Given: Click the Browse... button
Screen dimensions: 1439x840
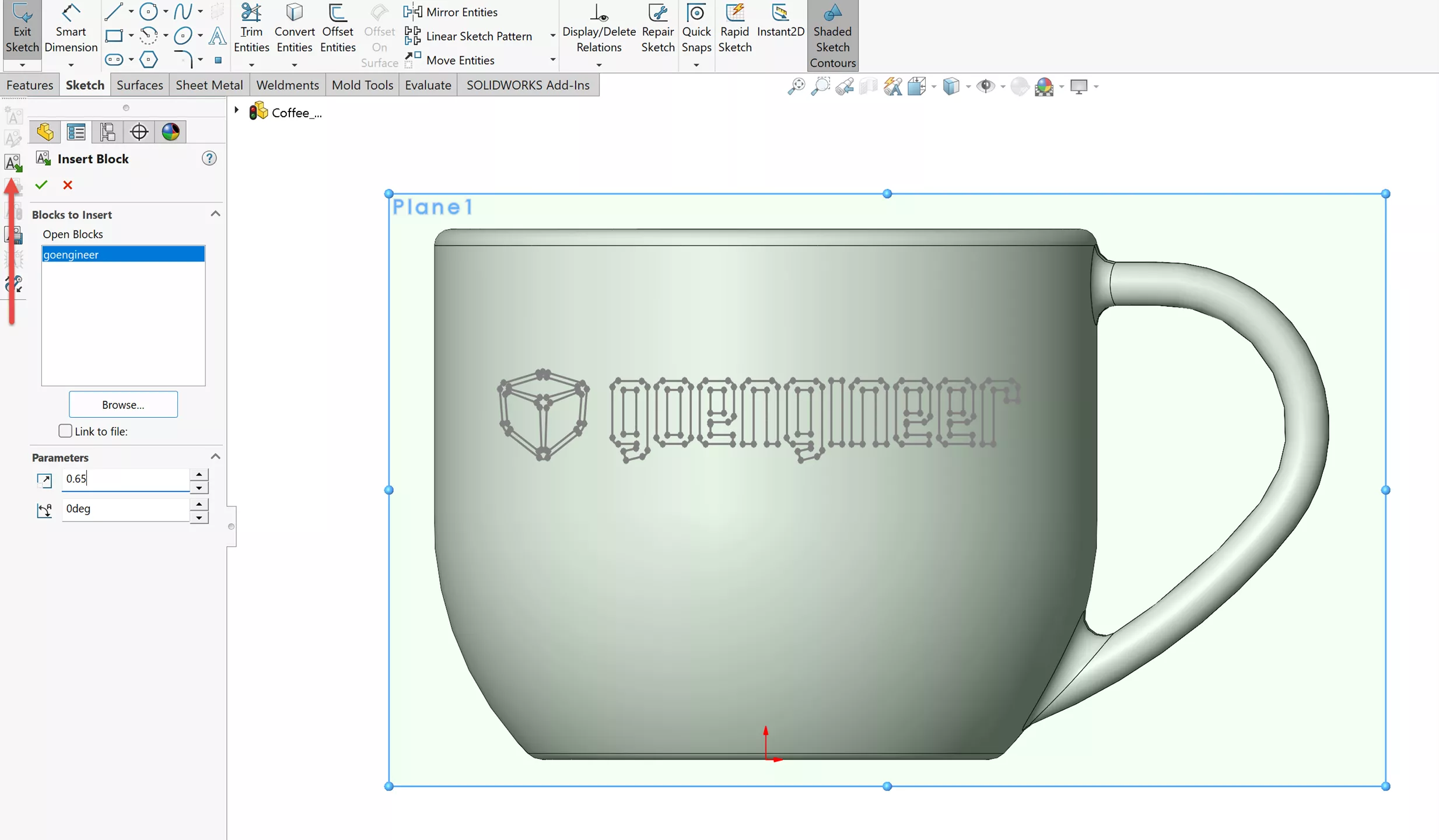Looking at the screenshot, I should tap(123, 404).
